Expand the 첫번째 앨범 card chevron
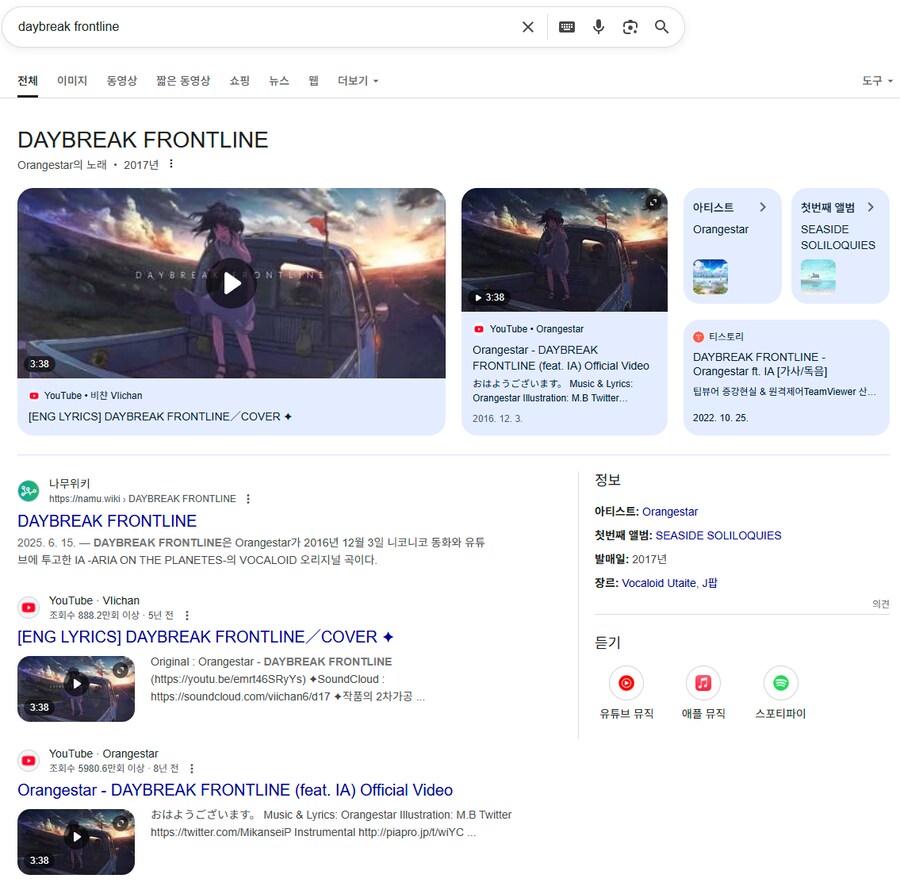The height and width of the screenshot is (890, 900). pyautogui.click(x=871, y=207)
